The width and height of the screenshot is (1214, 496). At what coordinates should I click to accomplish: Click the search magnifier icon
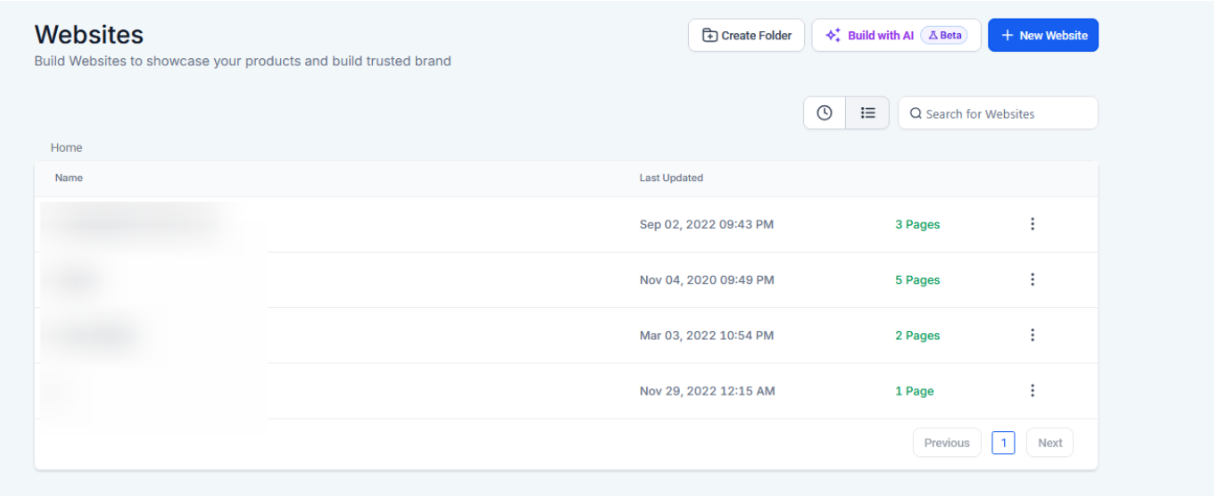[915, 114]
